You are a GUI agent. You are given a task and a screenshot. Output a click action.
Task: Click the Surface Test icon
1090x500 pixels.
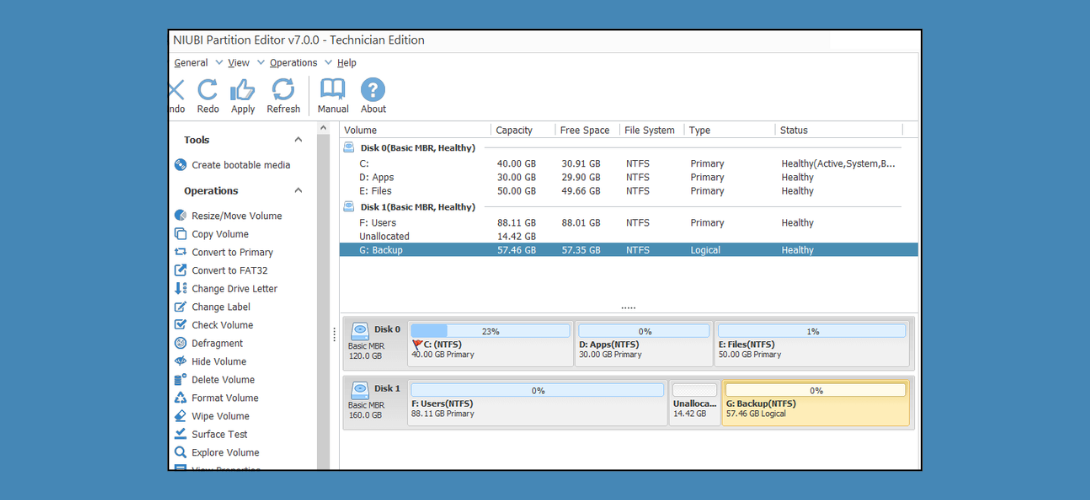(181, 434)
